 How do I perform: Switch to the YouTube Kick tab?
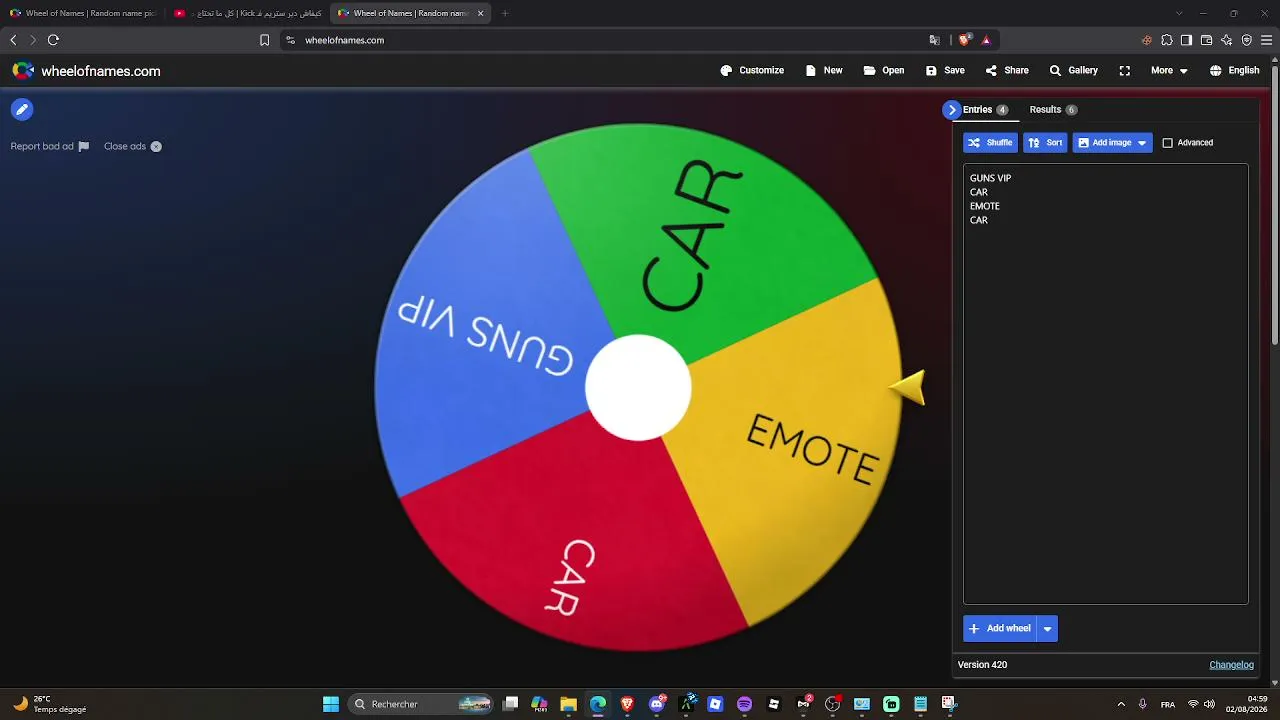pyautogui.click(x=248, y=13)
